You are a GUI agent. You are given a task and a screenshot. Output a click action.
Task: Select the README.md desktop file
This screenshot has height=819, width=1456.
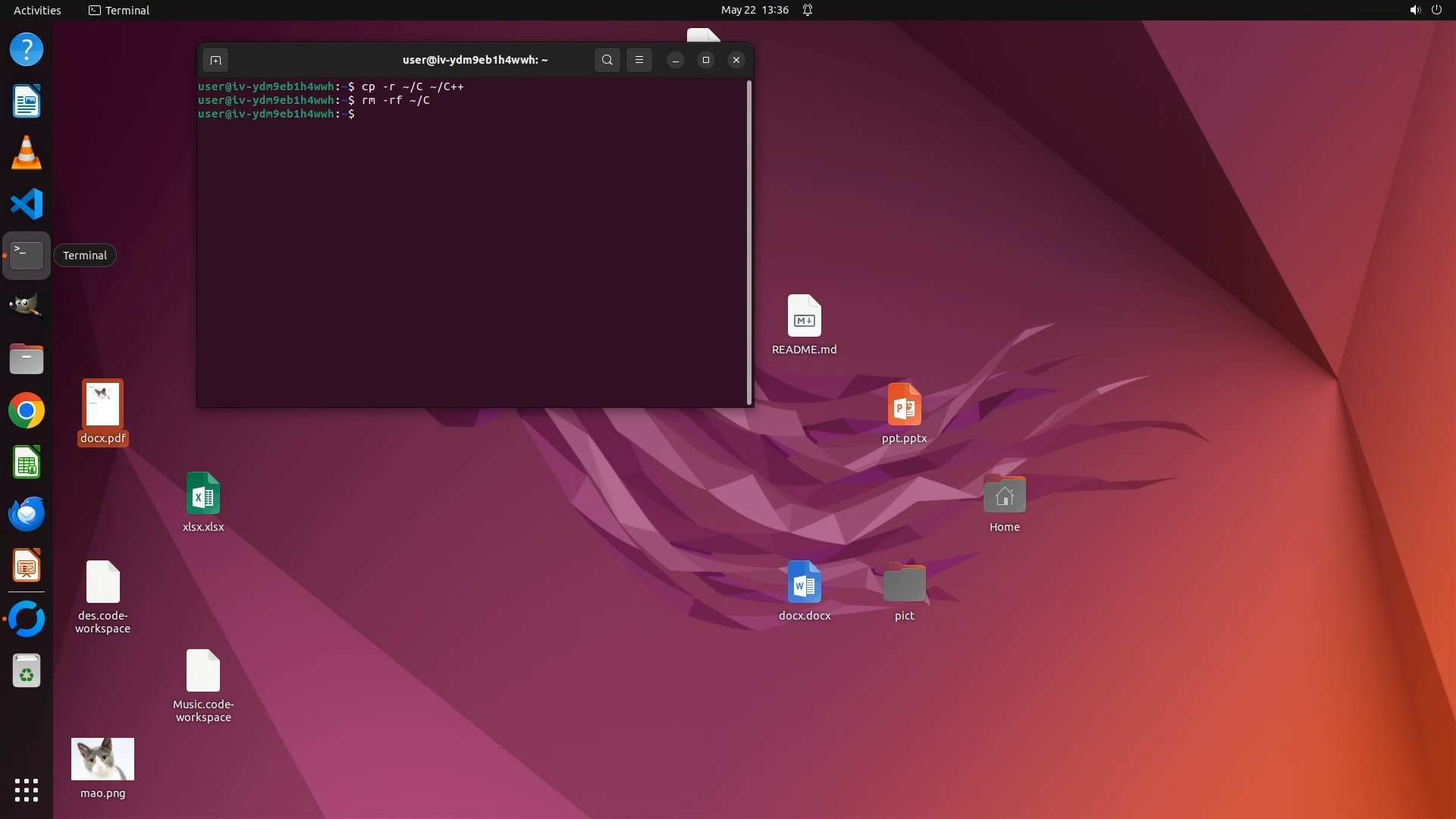(804, 316)
